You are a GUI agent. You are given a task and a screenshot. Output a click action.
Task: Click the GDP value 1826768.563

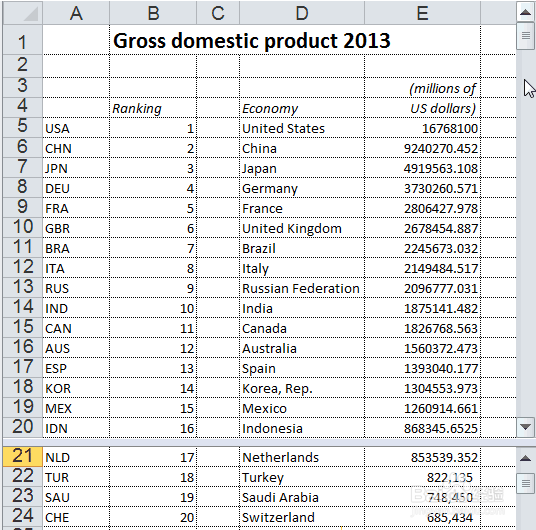[x=423, y=328]
